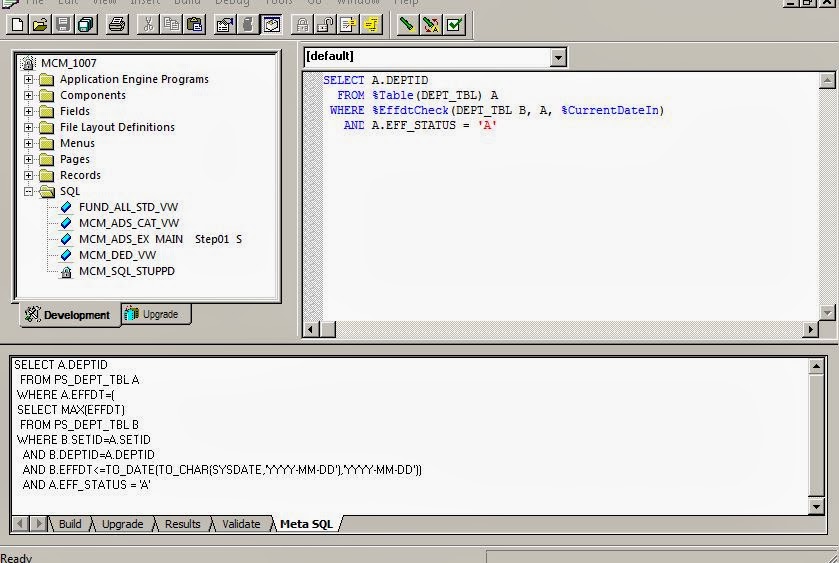Expand the Records folder node
839x563 pixels.
click(x=28, y=176)
